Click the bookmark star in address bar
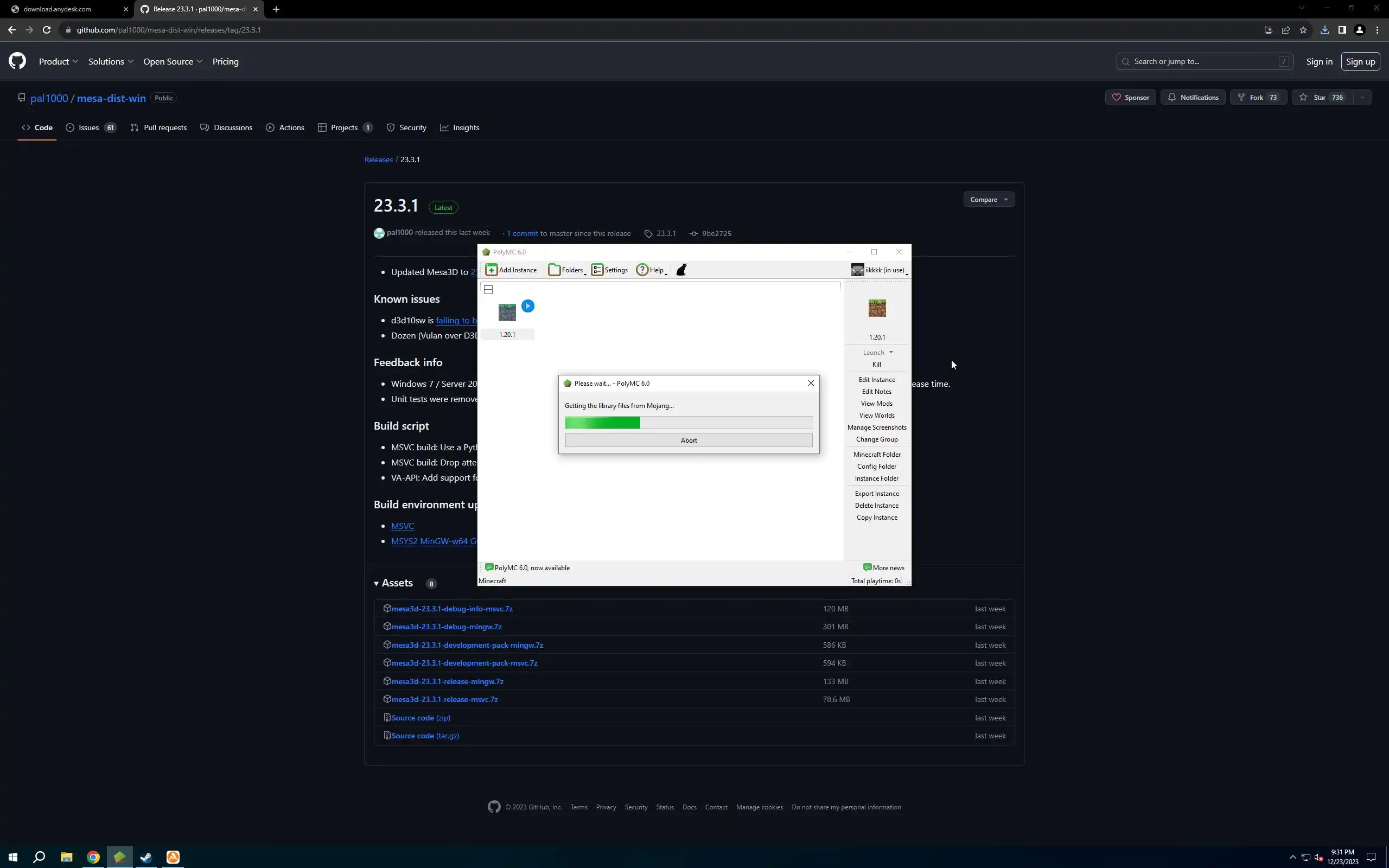This screenshot has width=1389, height=868. (x=1303, y=30)
